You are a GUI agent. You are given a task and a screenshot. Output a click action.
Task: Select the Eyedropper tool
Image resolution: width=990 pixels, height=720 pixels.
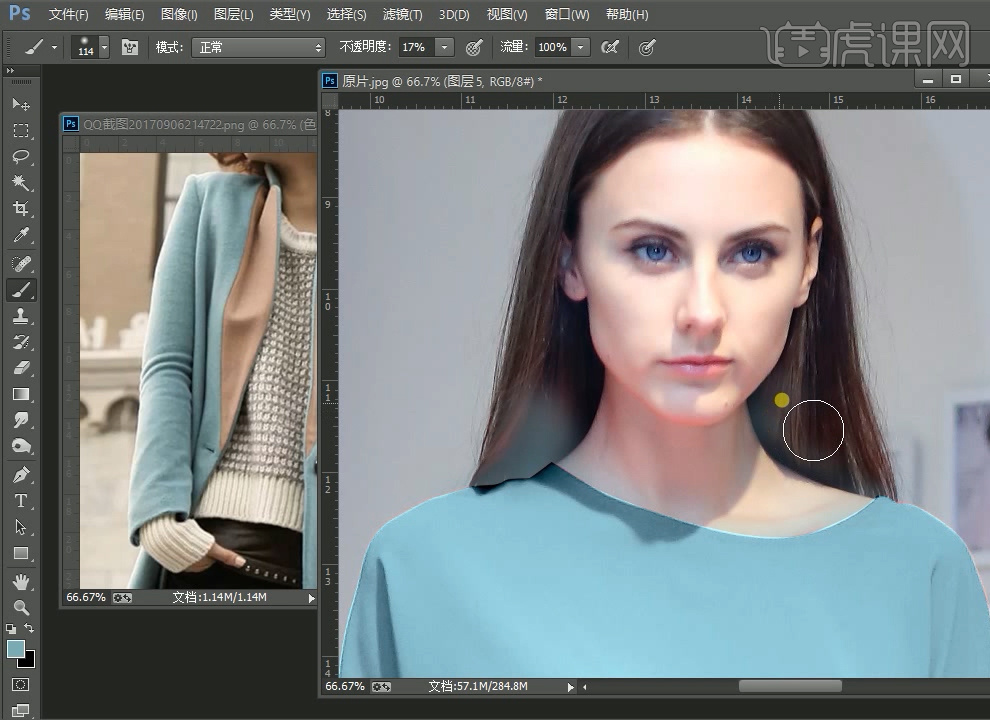click(x=20, y=236)
